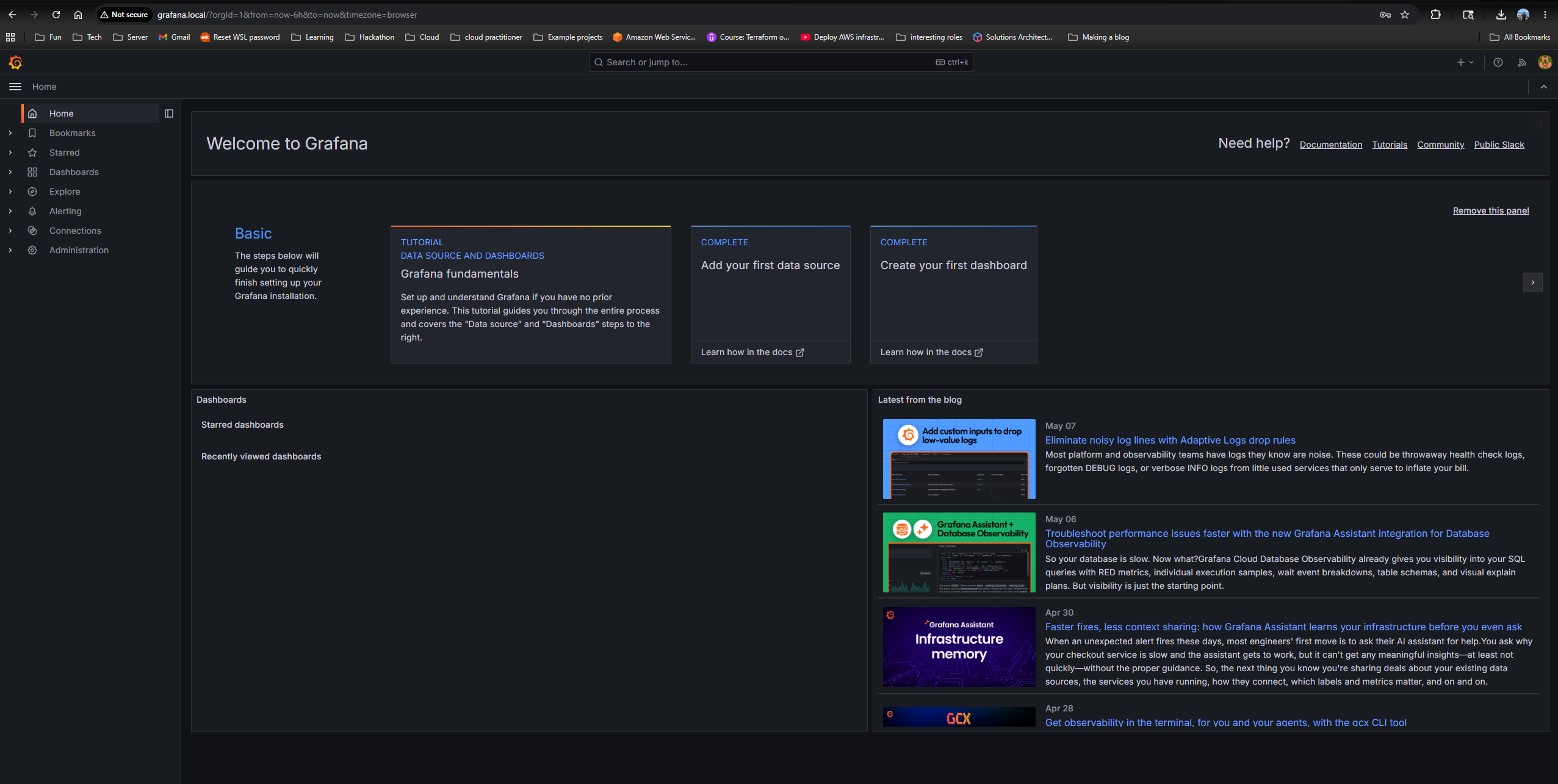
Task: Click the Infrastructure memory blog thumbnail
Action: (959, 647)
